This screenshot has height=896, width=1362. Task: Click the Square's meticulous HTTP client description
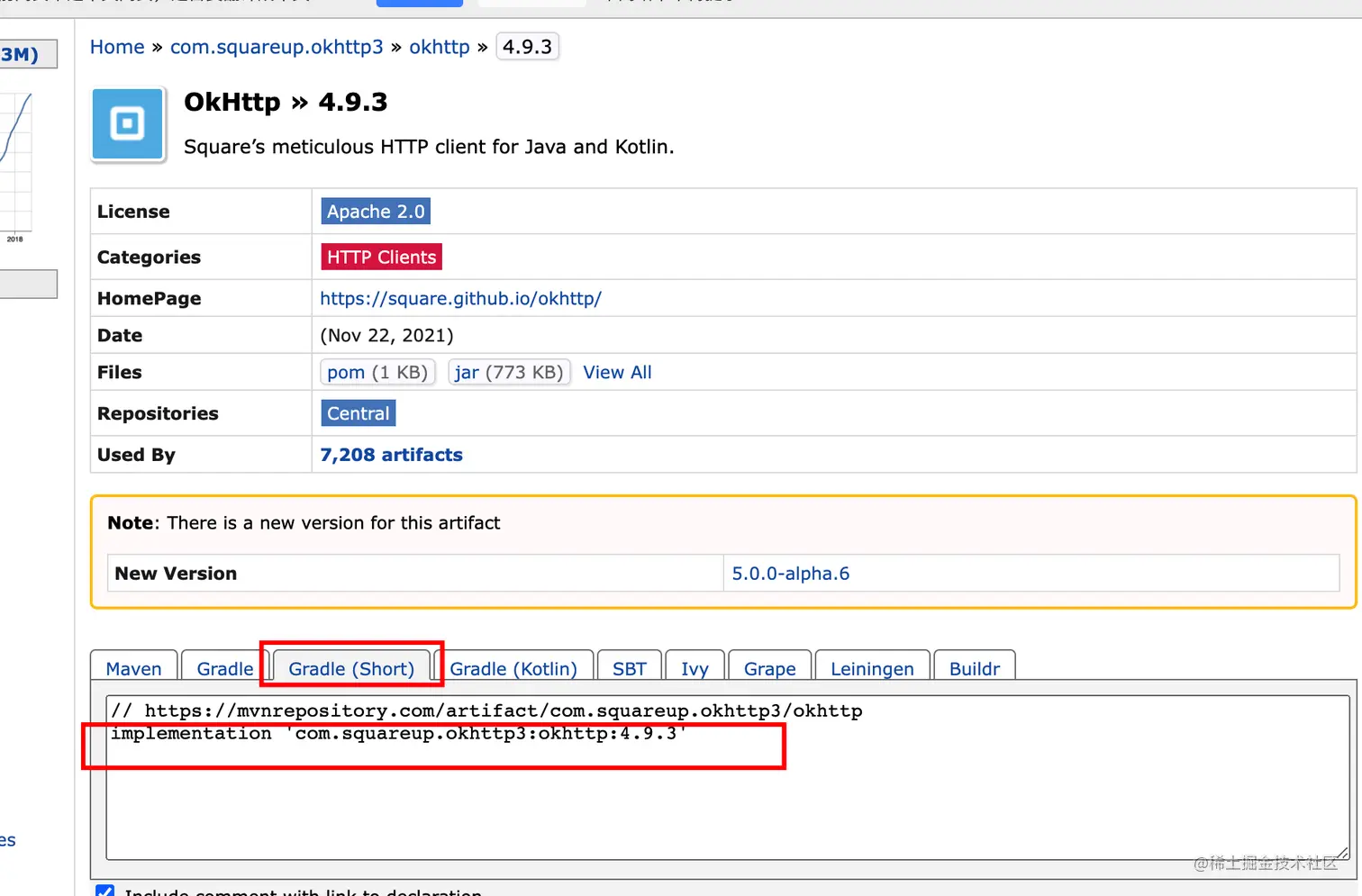(x=429, y=147)
